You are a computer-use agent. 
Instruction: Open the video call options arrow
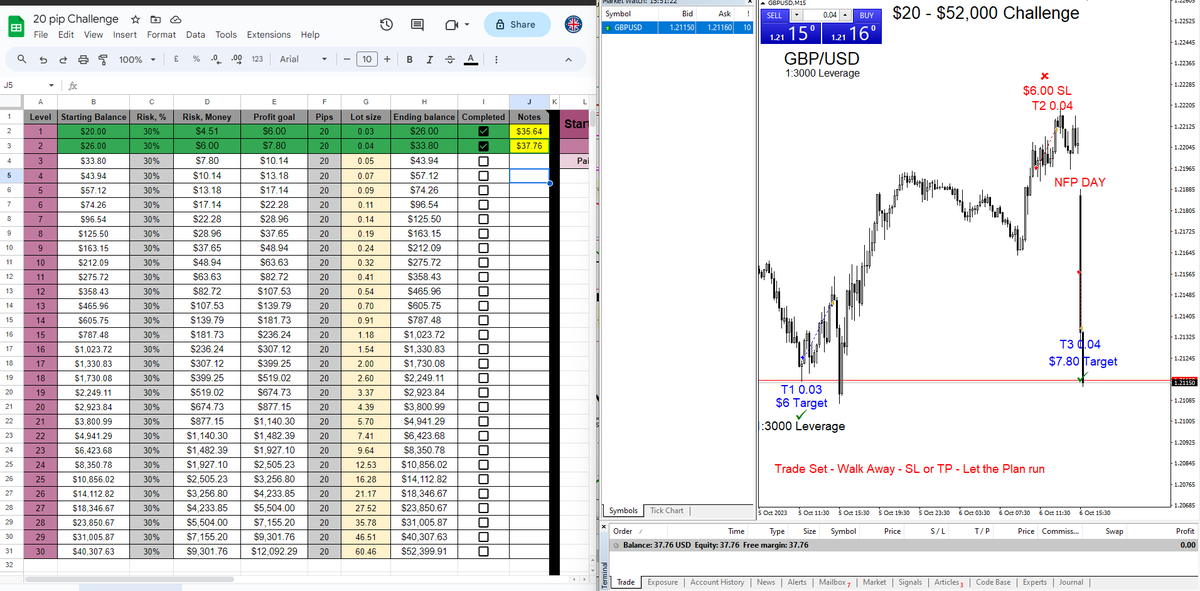467,25
